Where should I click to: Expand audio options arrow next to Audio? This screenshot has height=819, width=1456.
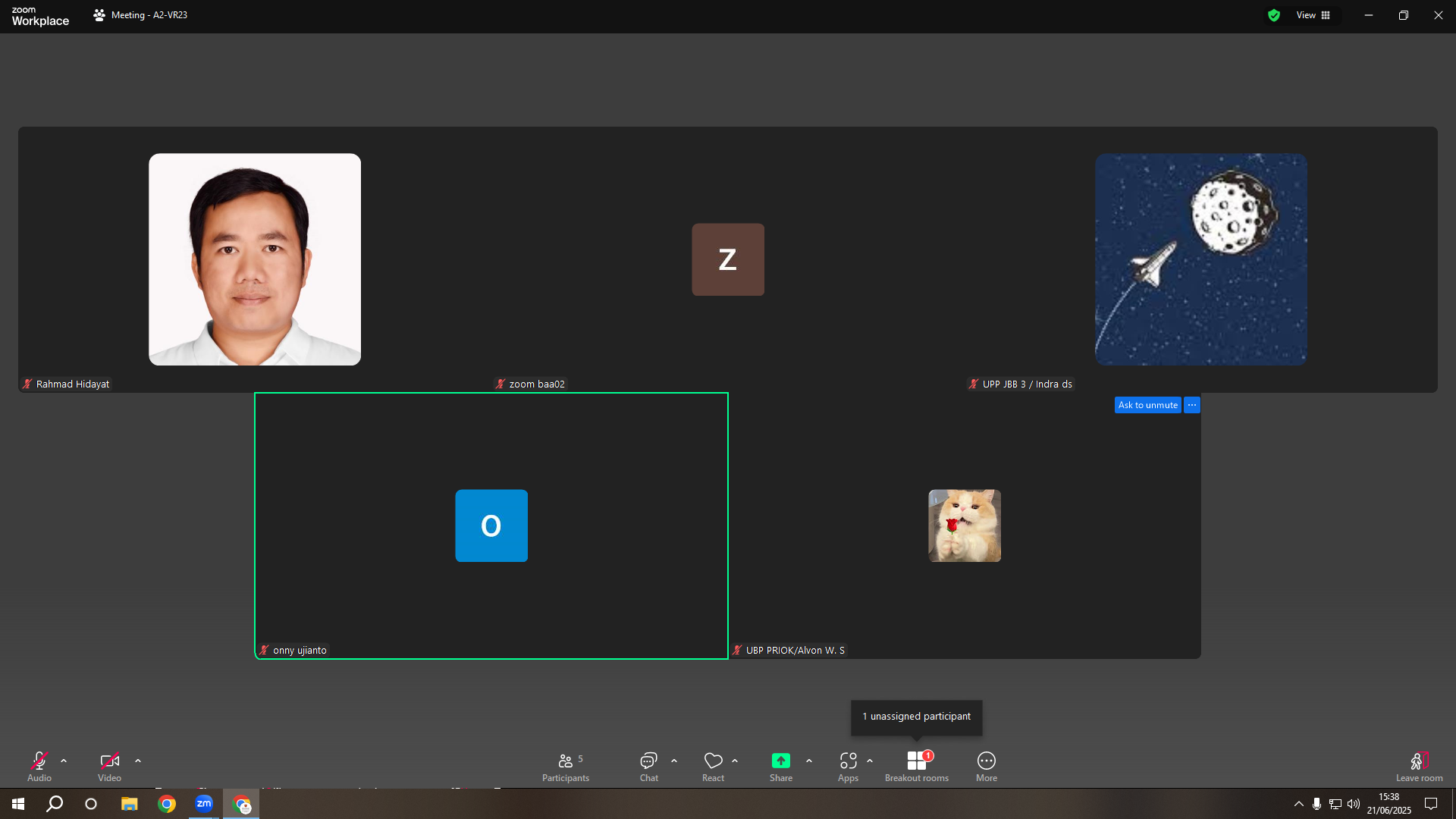pos(64,761)
